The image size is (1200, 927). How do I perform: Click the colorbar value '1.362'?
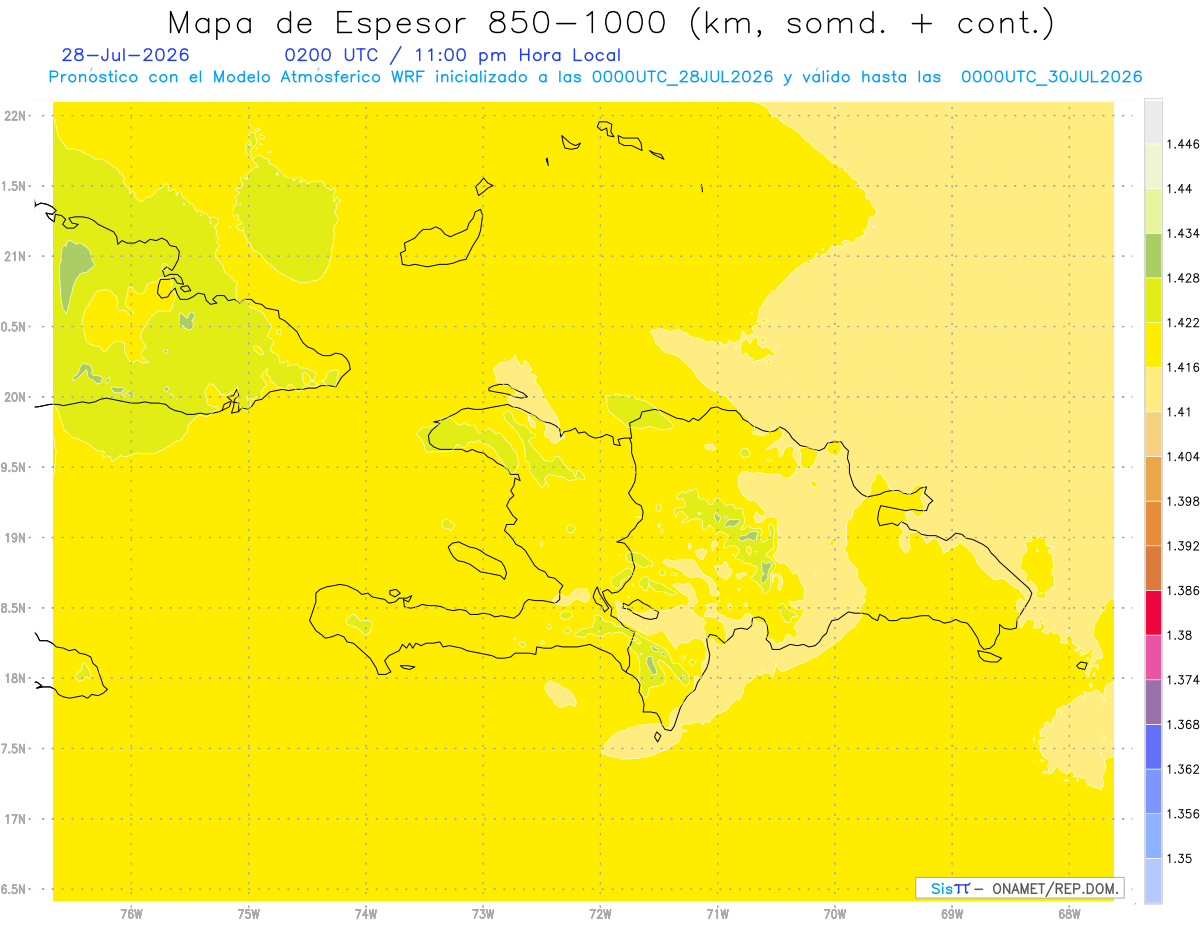point(1185,769)
